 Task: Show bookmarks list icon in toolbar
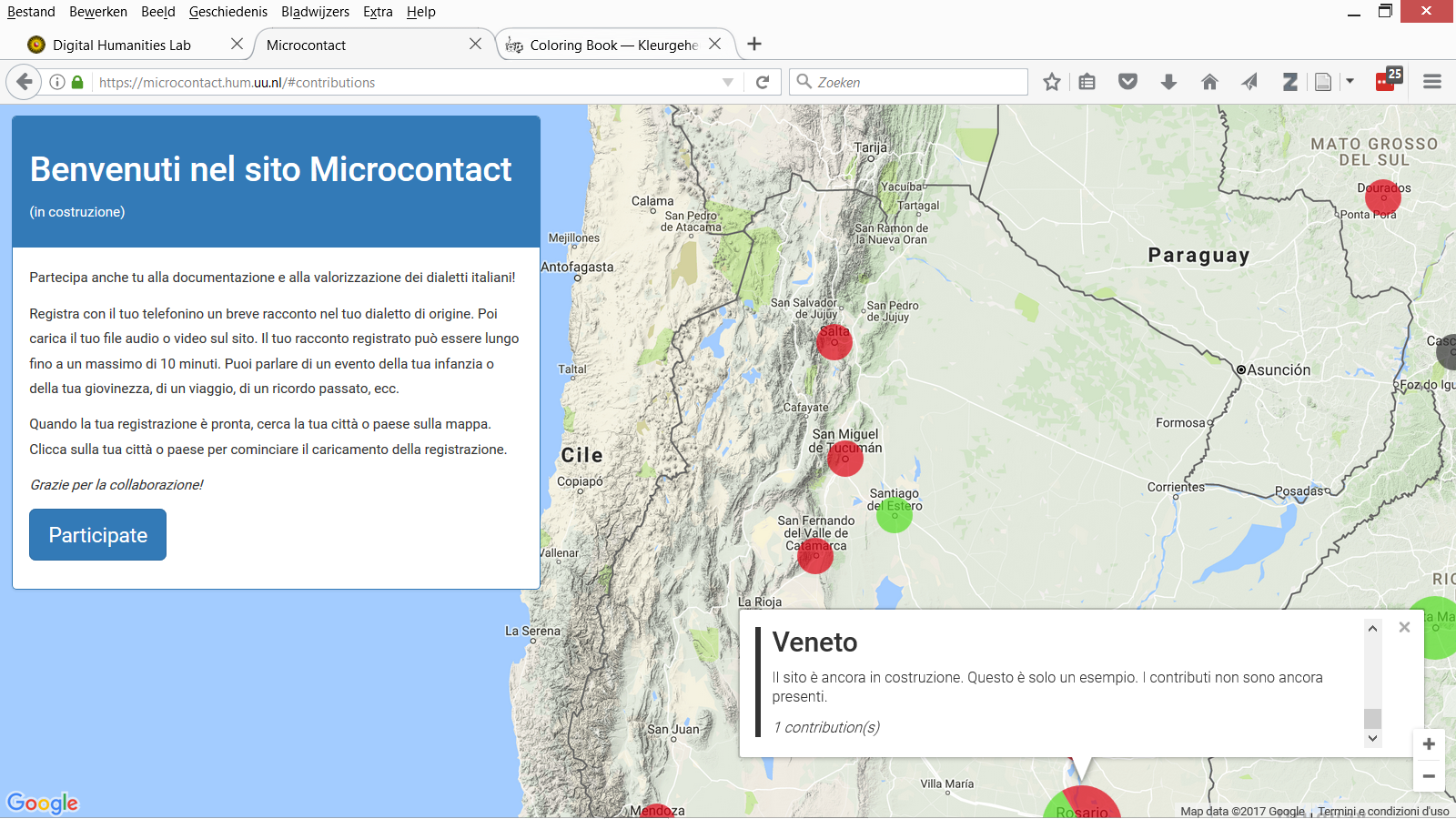point(1087,82)
